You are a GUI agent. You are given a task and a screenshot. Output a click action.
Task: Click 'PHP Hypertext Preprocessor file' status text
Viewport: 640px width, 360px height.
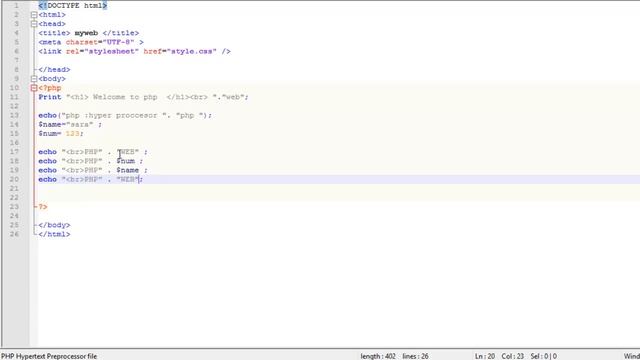click(49, 356)
